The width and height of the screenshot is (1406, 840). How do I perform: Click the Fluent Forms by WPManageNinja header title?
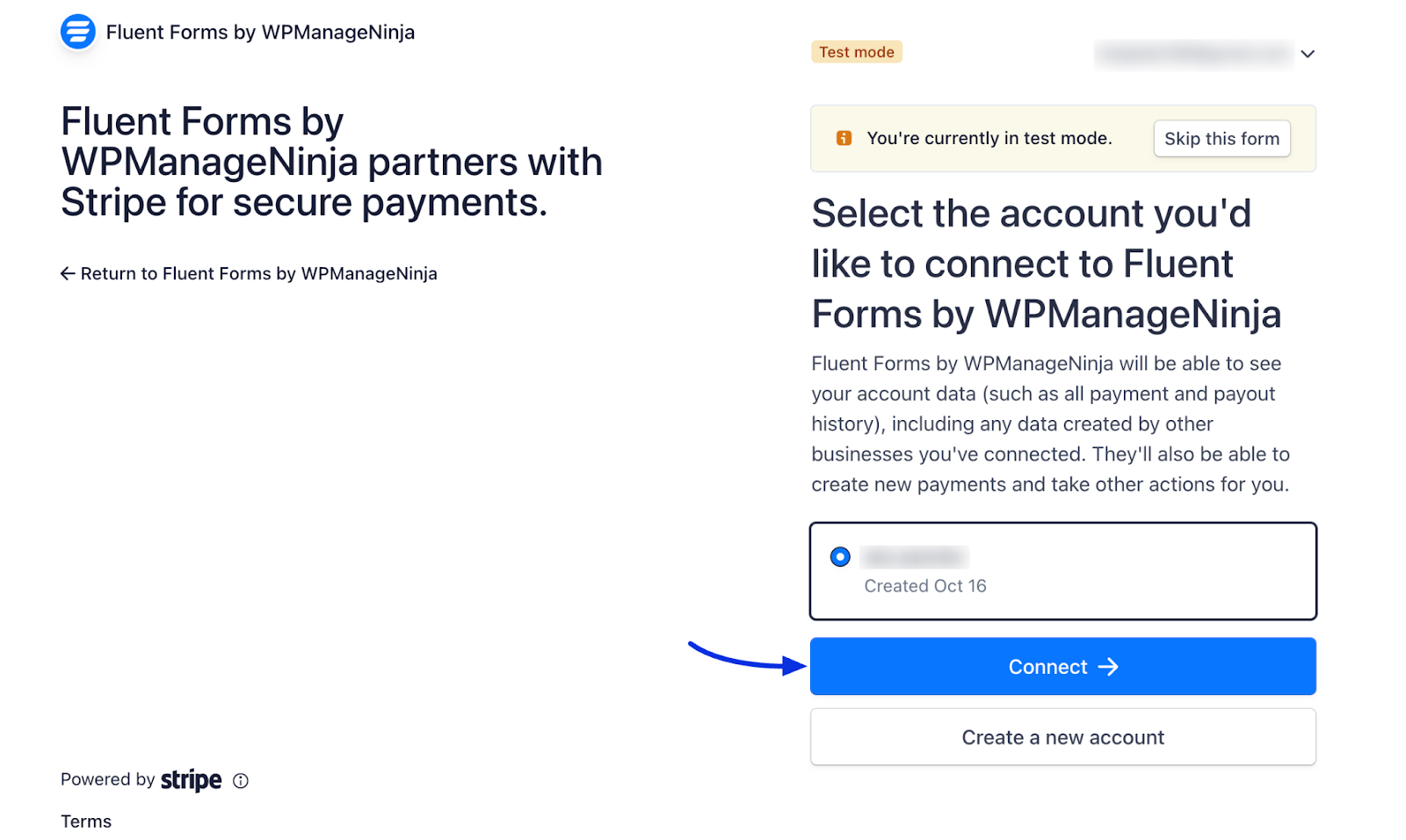260,33
